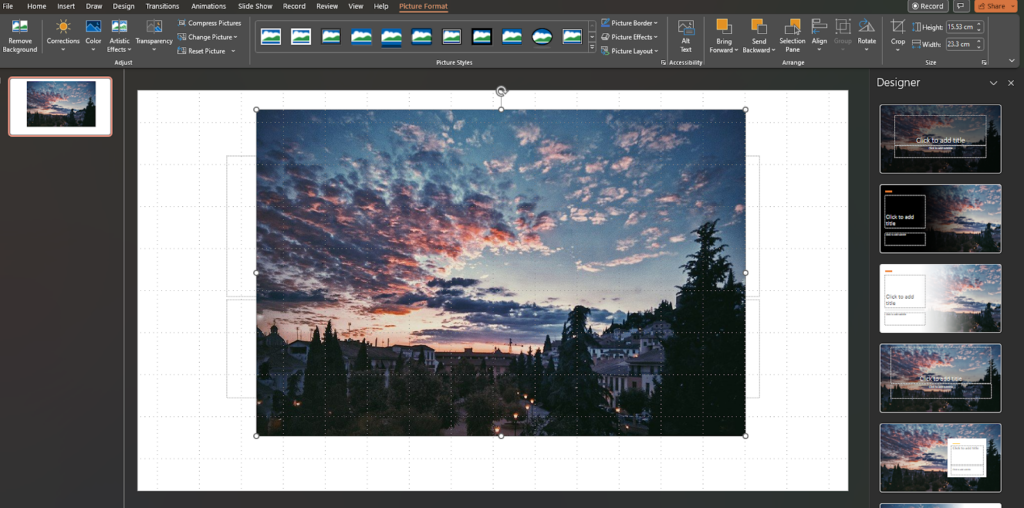Close the Designer pane
This screenshot has height=508, width=1024.
pyautogui.click(x=1012, y=83)
